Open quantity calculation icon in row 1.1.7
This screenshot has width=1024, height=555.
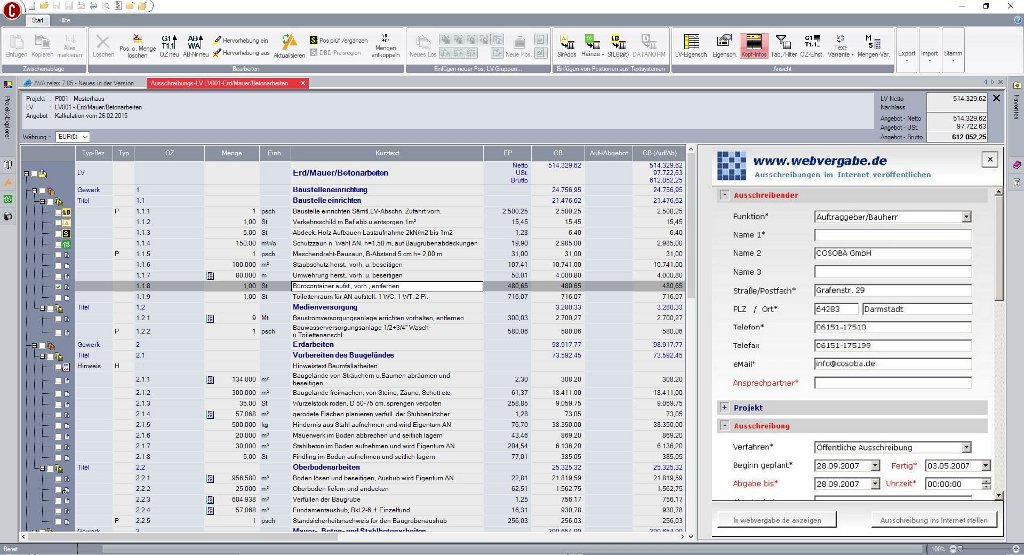click(210, 274)
